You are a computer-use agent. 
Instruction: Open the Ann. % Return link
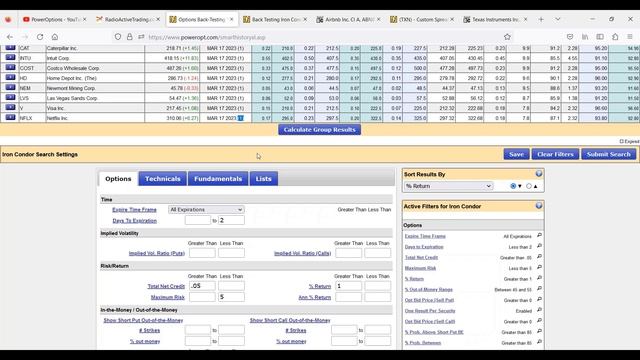click(x=315, y=297)
